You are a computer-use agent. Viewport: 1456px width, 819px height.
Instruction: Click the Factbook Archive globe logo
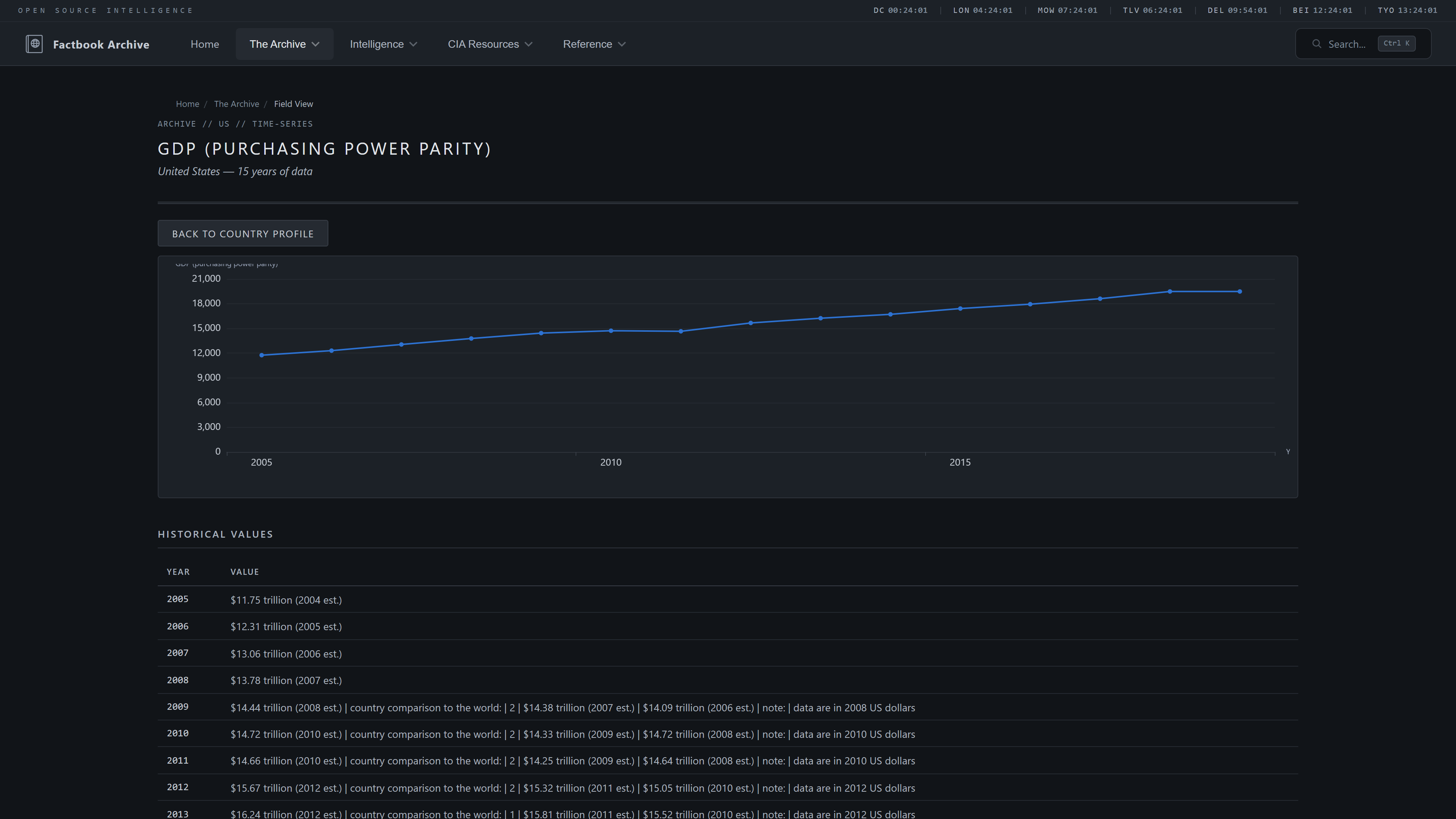[x=35, y=44]
